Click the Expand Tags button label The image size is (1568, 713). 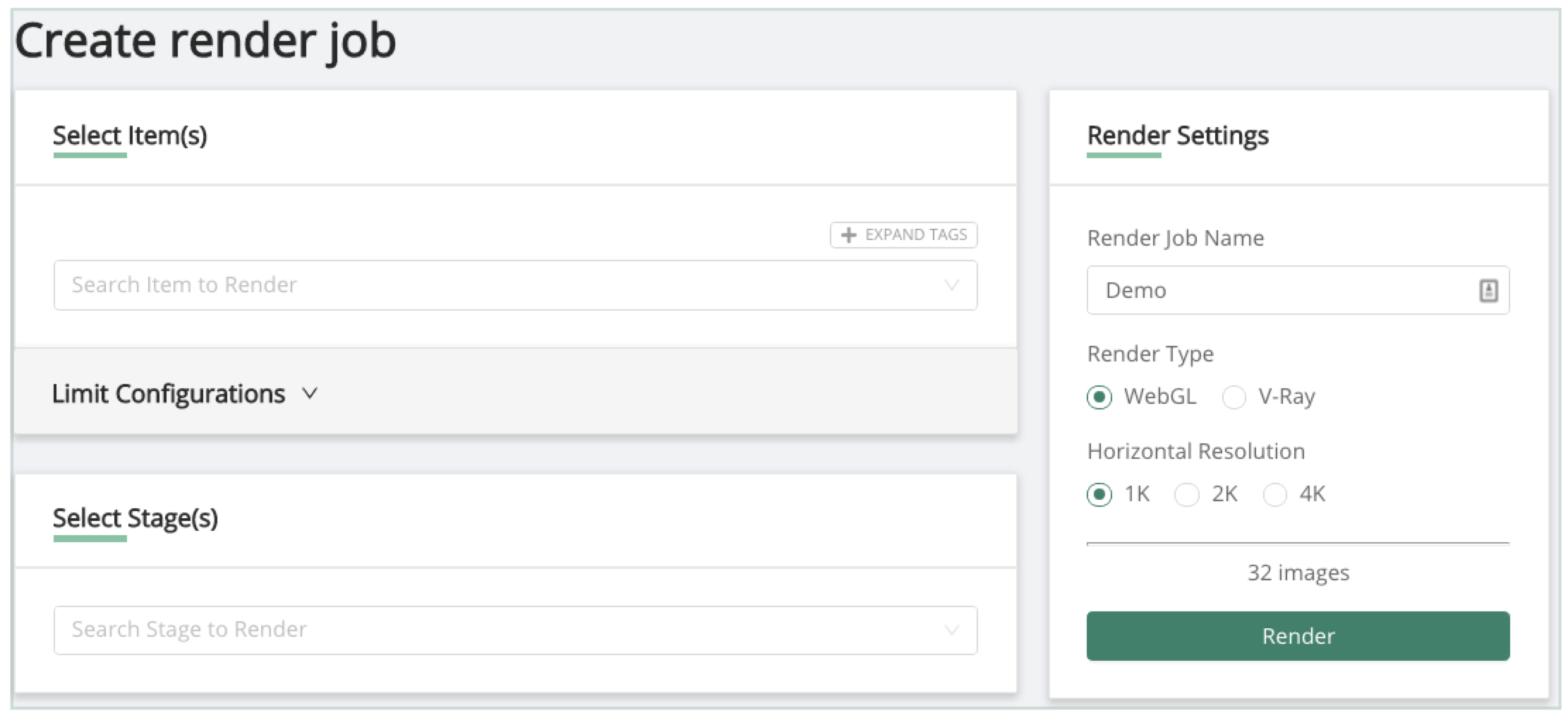(x=916, y=235)
